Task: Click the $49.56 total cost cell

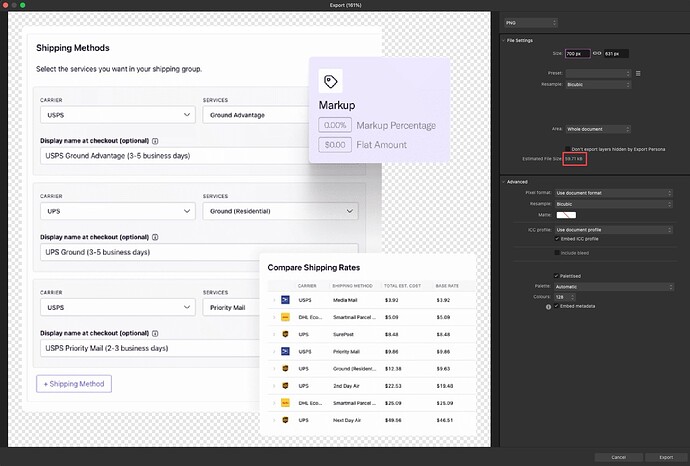Action: point(393,420)
